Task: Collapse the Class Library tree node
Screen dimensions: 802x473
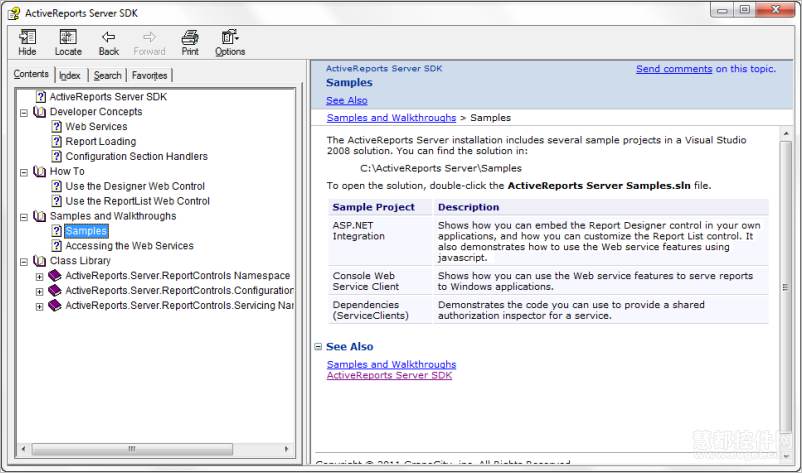Action: [24, 262]
